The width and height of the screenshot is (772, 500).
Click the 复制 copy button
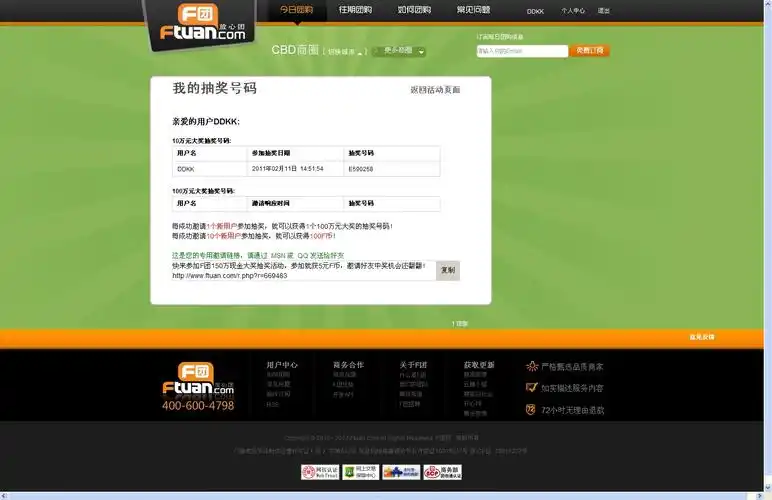click(x=448, y=270)
